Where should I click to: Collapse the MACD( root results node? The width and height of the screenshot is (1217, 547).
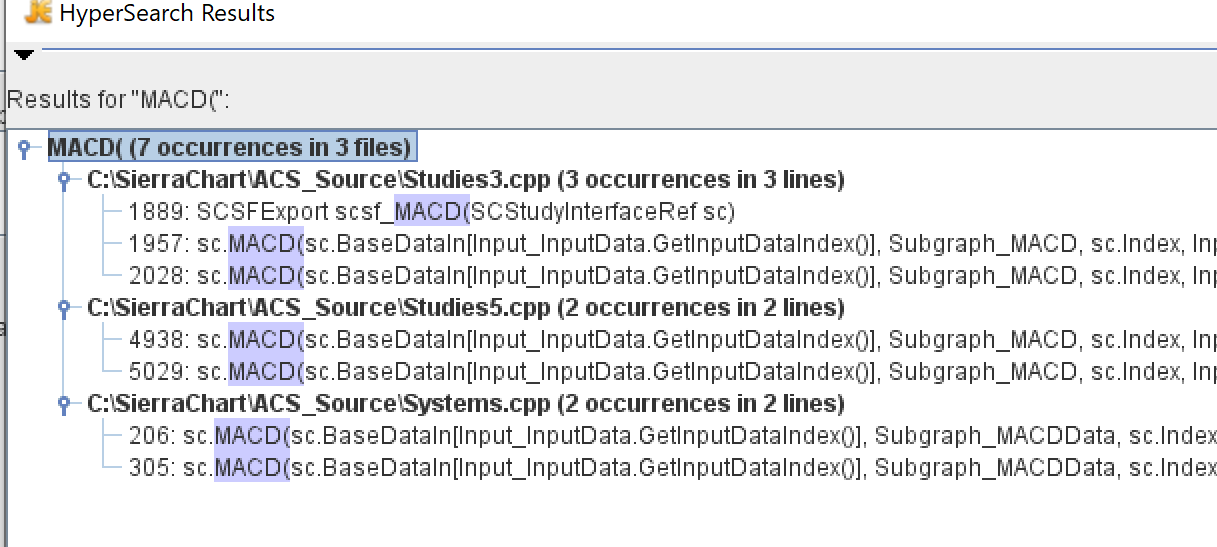pyautogui.click(x=24, y=149)
